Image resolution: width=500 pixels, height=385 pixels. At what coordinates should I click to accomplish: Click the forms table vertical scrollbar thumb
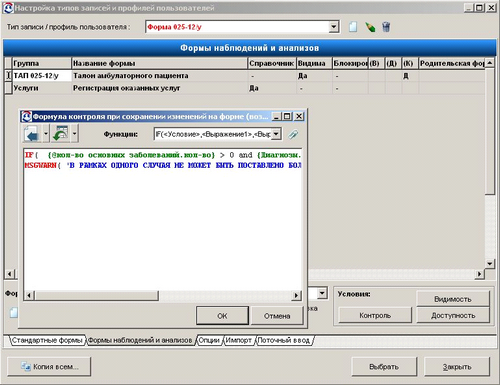click(489, 131)
